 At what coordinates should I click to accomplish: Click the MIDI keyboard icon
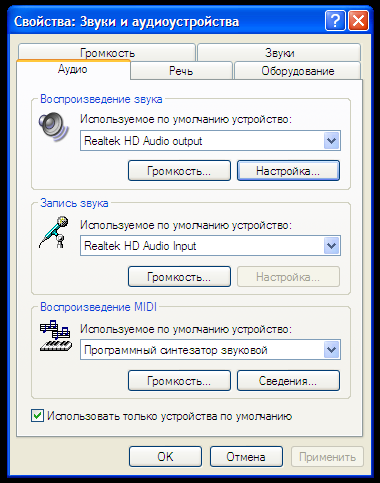pos(56,336)
